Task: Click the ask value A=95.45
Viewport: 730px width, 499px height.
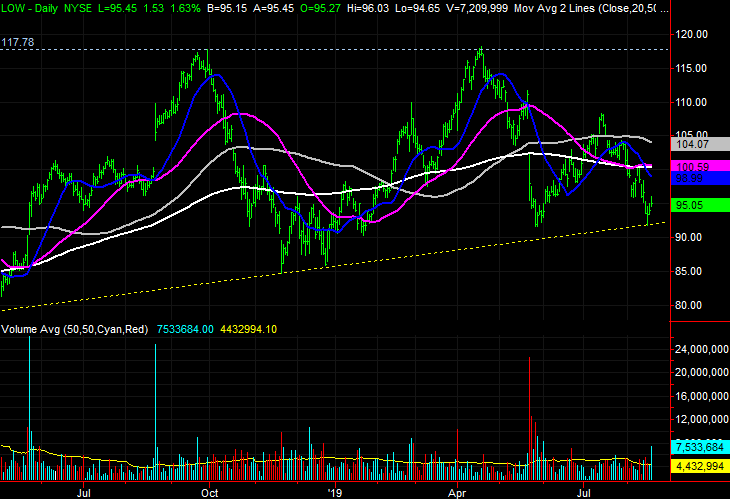Action: (x=273, y=8)
